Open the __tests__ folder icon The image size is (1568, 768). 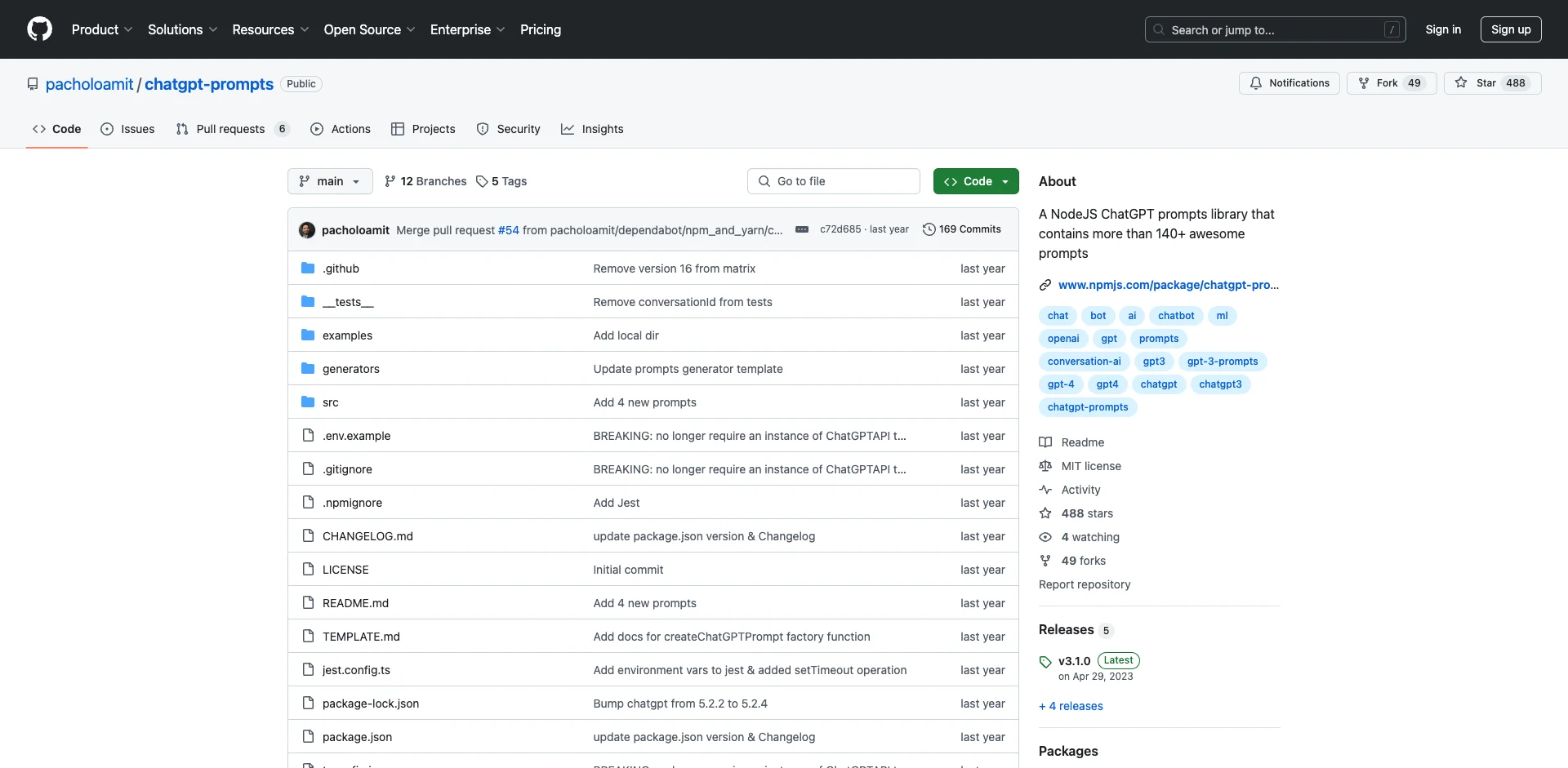pos(308,301)
